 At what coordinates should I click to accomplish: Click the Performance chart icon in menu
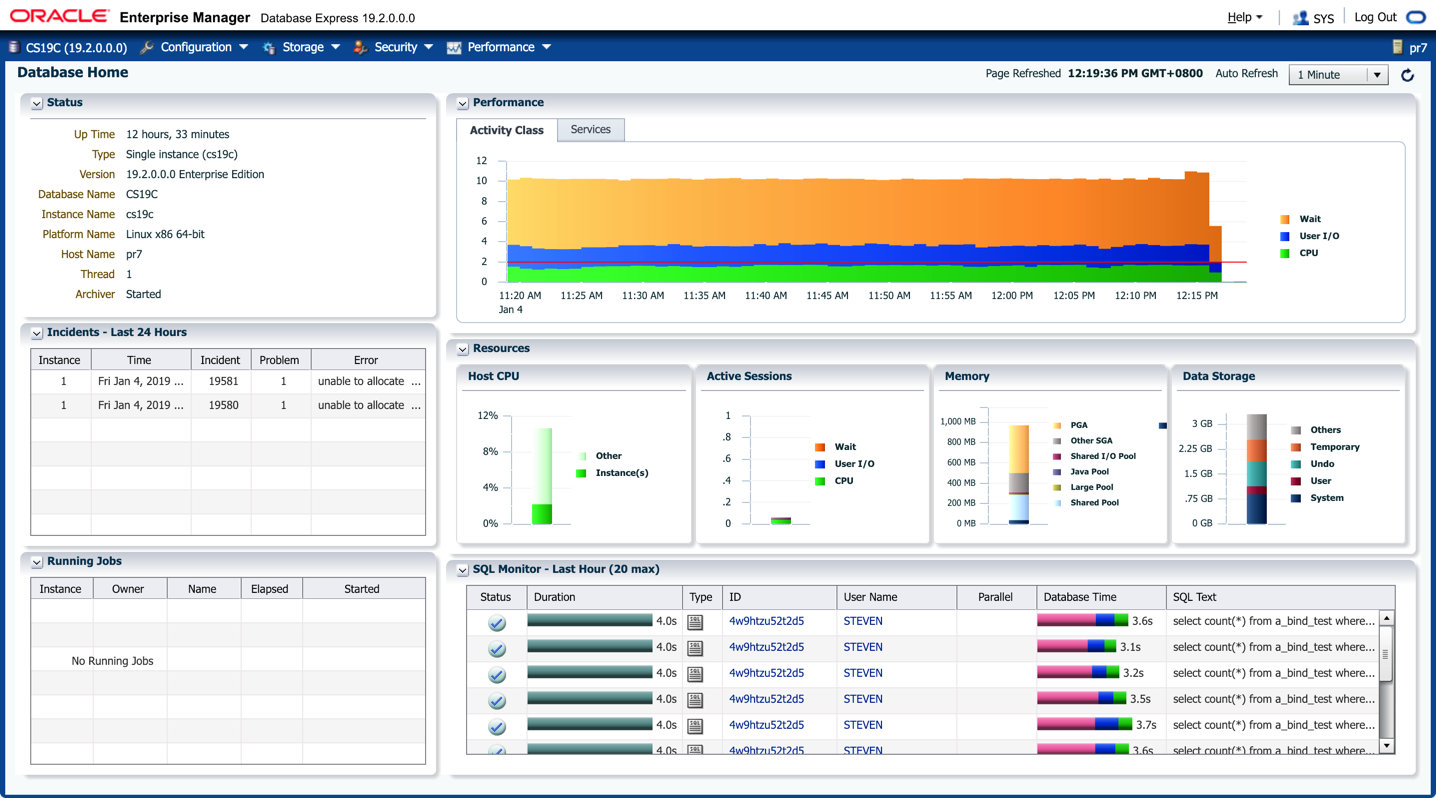tap(454, 47)
